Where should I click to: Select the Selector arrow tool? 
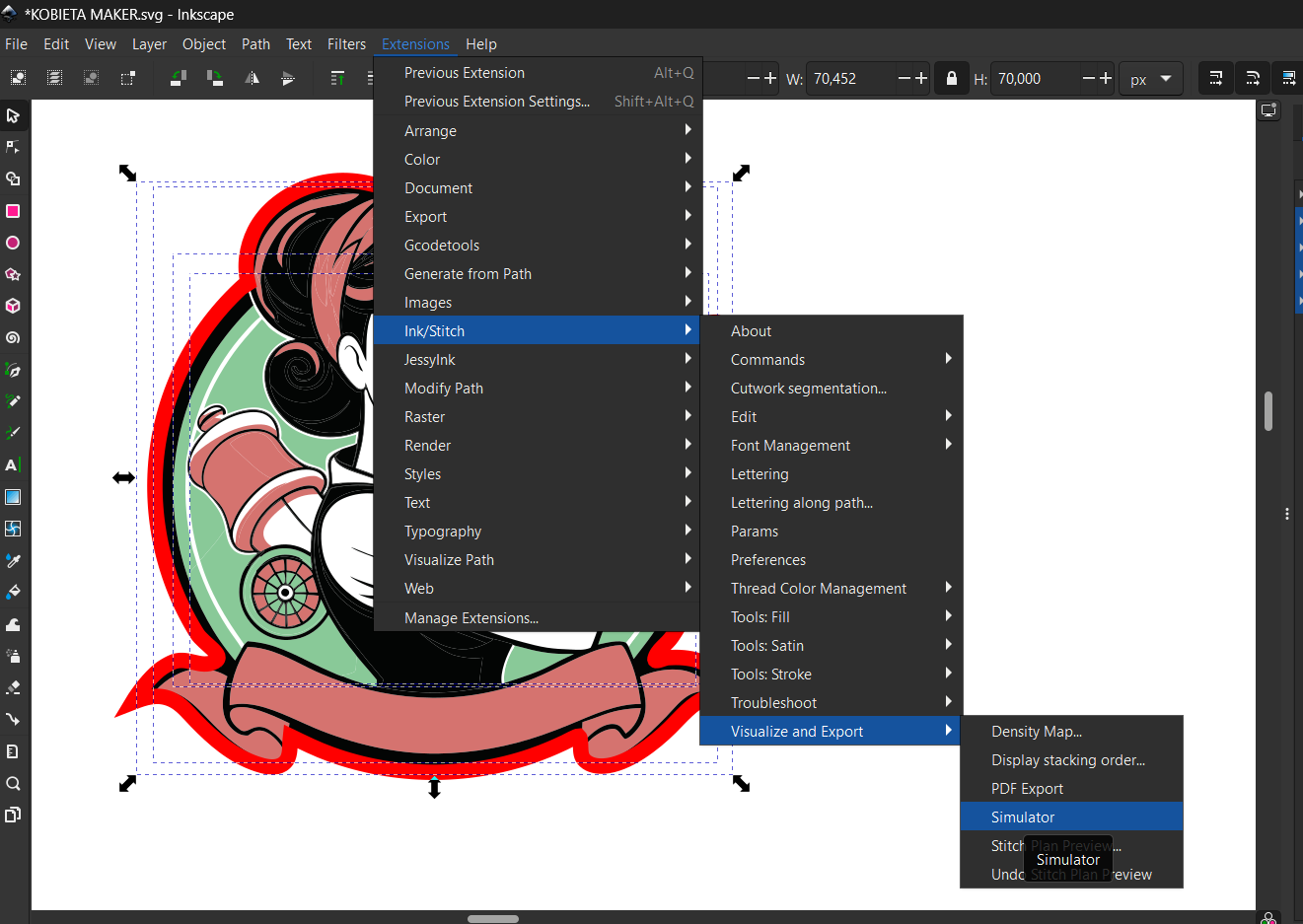[13, 115]
